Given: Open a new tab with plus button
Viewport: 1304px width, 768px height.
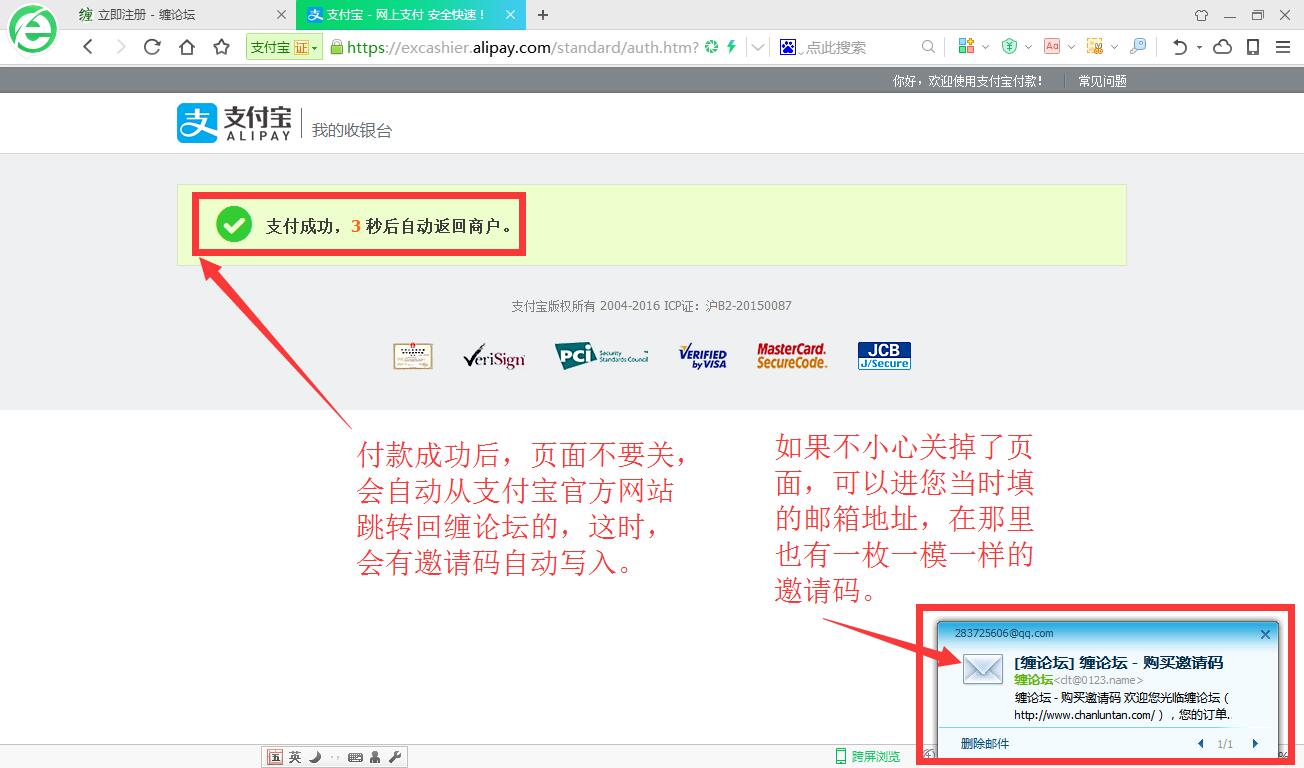Looking at the screenshot, I should coord(543,15).
